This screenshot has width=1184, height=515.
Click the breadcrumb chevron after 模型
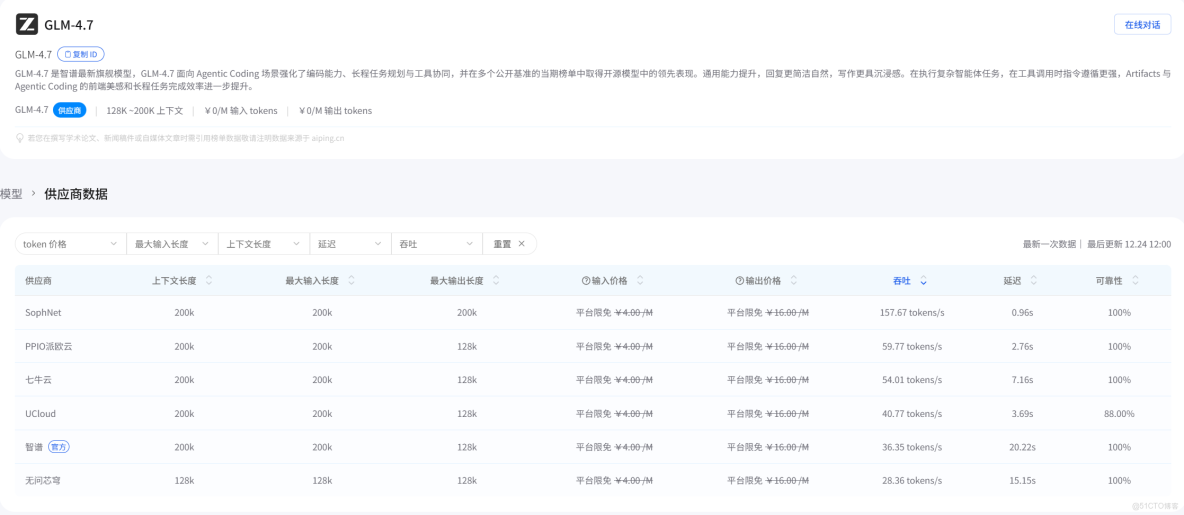pos(33,194)
